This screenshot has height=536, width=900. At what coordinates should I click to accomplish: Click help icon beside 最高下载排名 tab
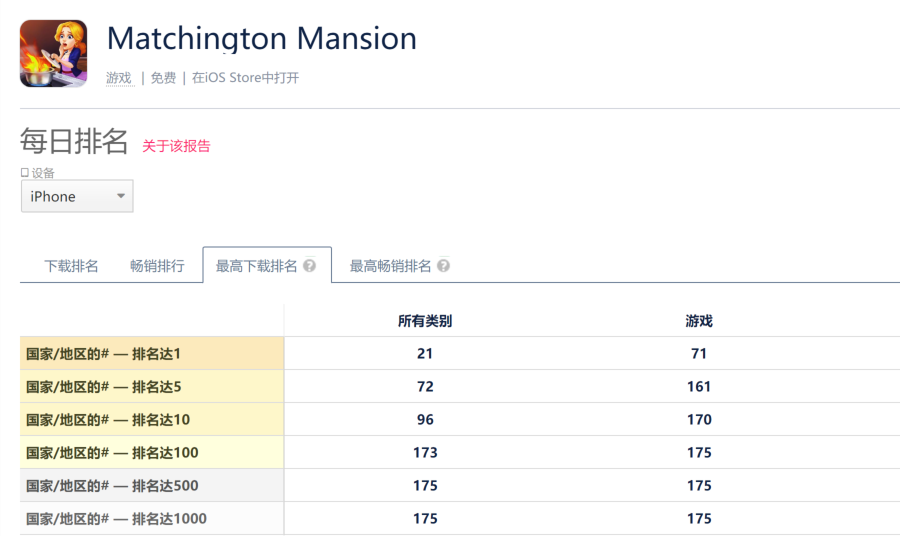click(x=310, y=266)
